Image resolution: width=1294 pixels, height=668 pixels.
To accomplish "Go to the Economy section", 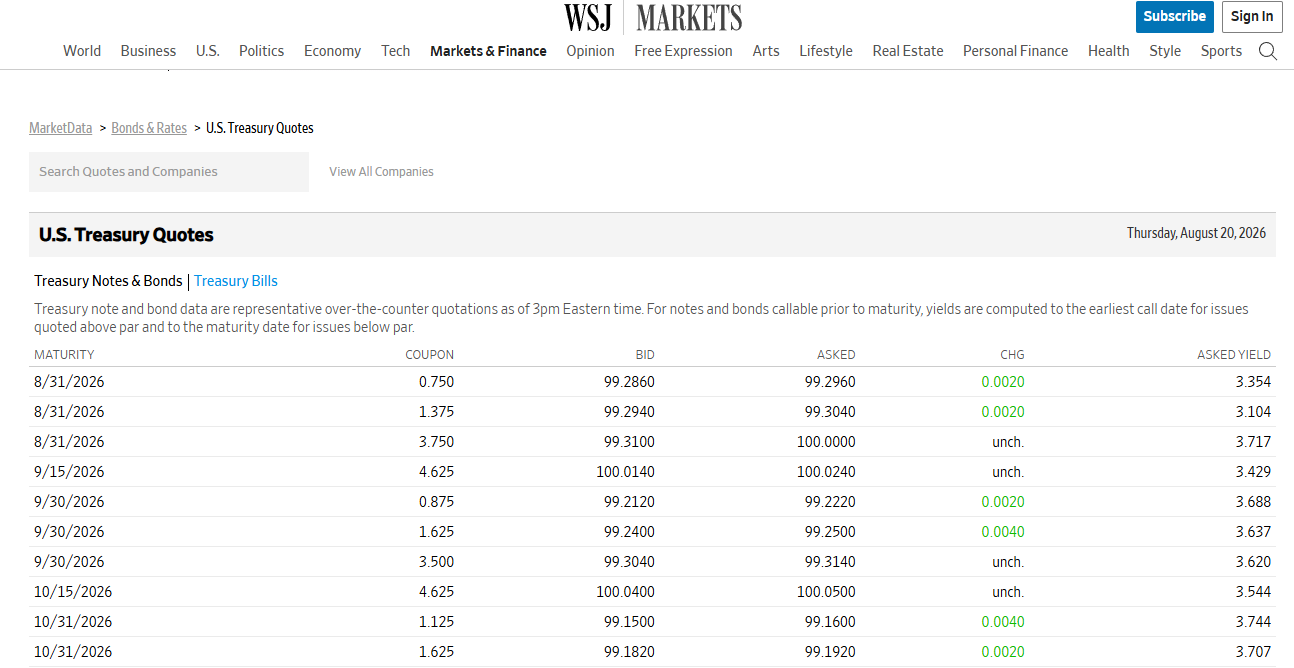I will tap(332, 51).
